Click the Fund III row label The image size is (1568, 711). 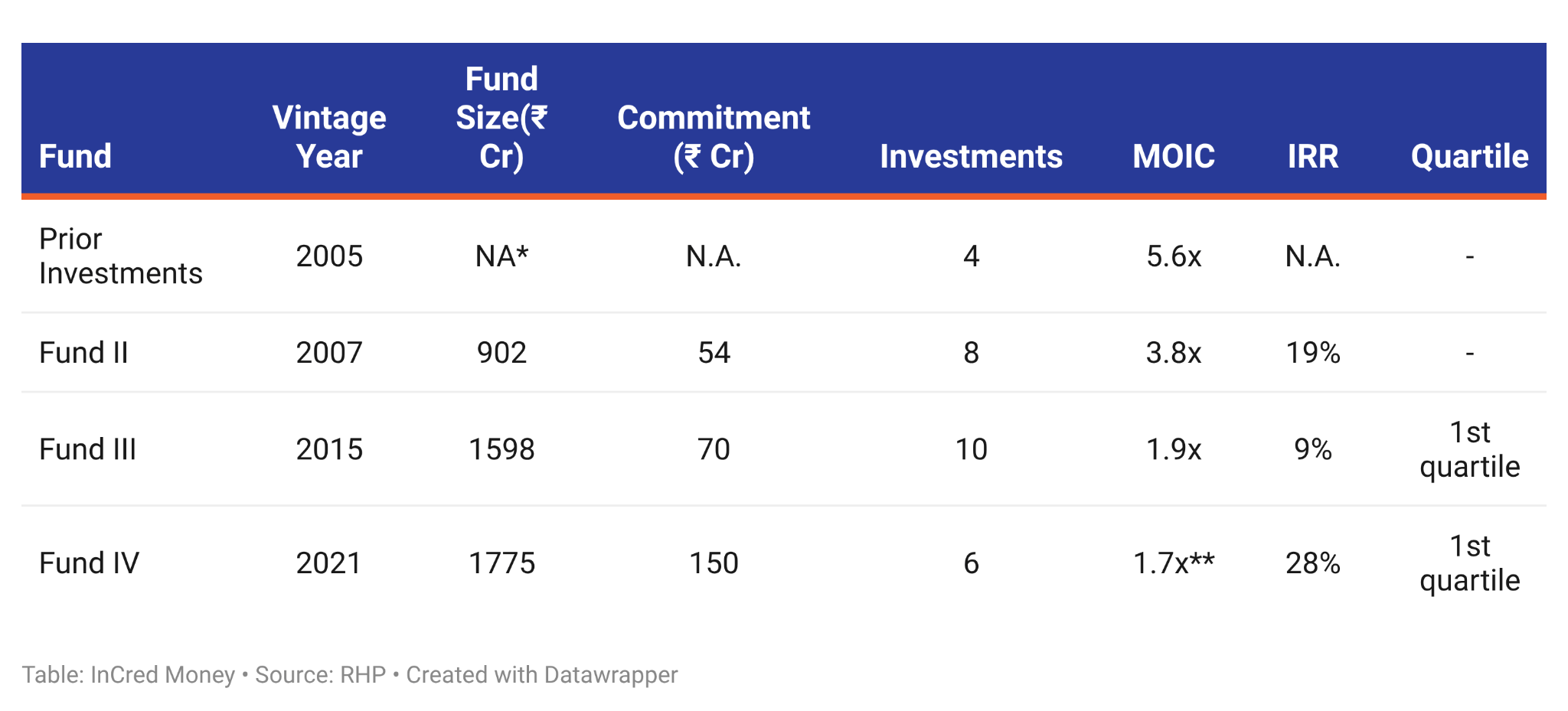tap(87, 449)
